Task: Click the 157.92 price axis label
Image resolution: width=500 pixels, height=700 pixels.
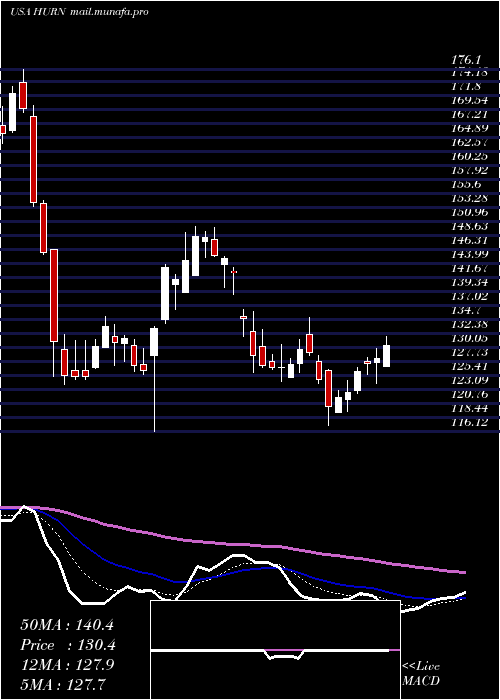Action: tap(471, 171)
